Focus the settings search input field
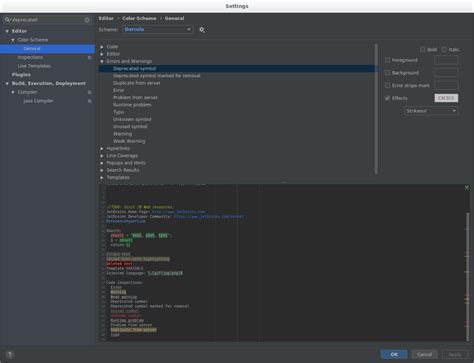Screen dimensions: 474x363 [47, 20]
